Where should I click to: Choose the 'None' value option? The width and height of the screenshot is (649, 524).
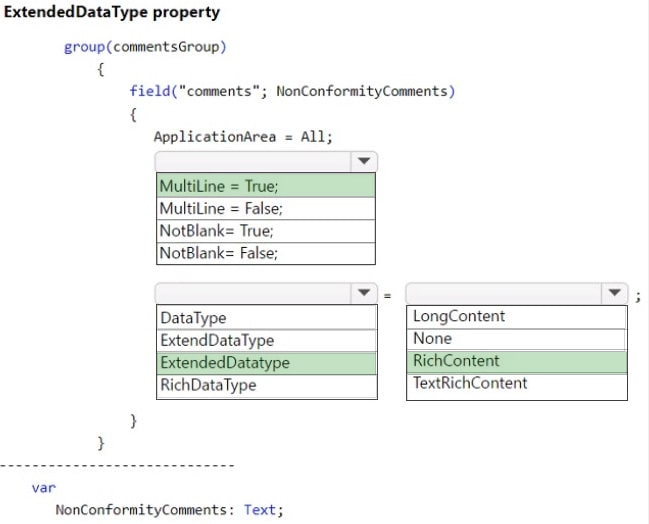[x=516, y=338]
